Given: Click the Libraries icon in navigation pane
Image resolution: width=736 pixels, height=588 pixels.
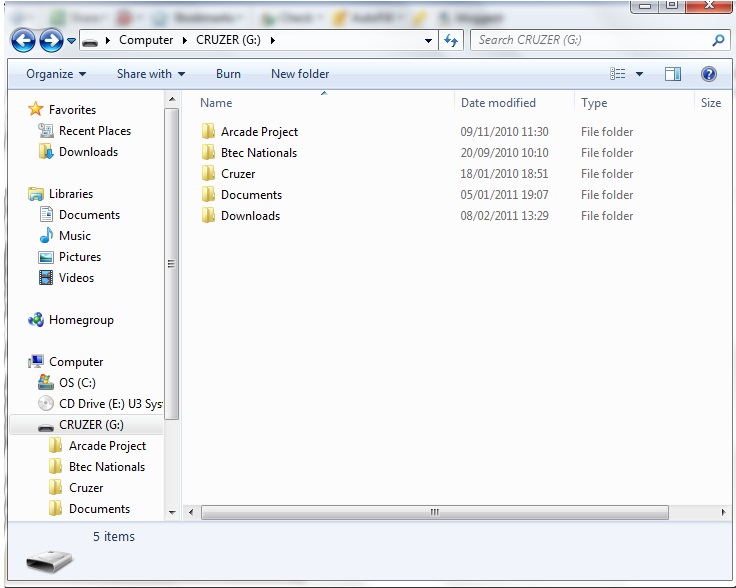Looking at the screenshot, I should pyautogui.click(x=36, y=194).
